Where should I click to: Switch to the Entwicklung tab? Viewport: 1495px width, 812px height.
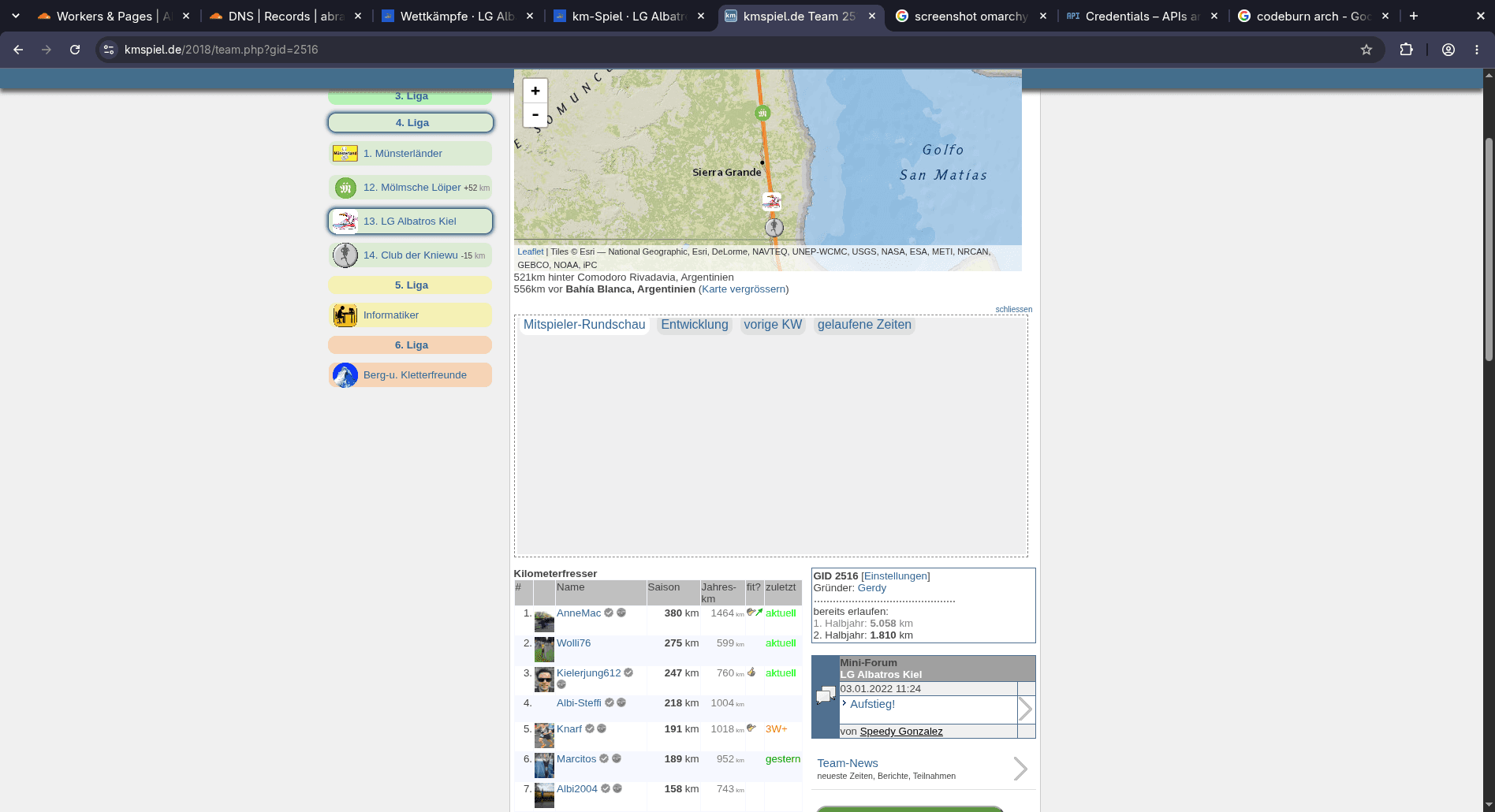(695, 325)
